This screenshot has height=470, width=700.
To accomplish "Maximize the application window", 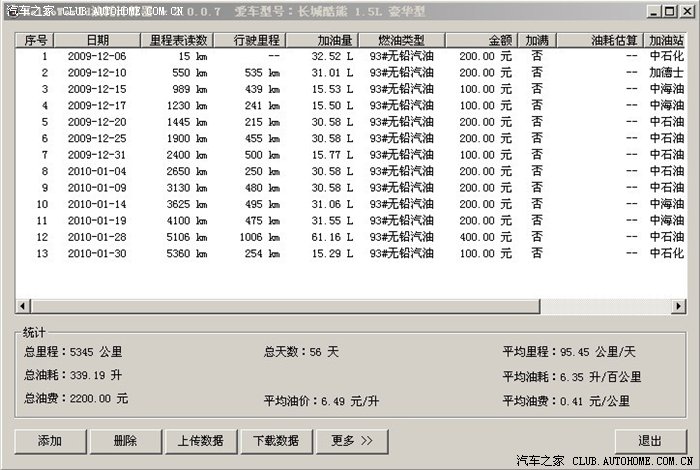I will (668, 13).
